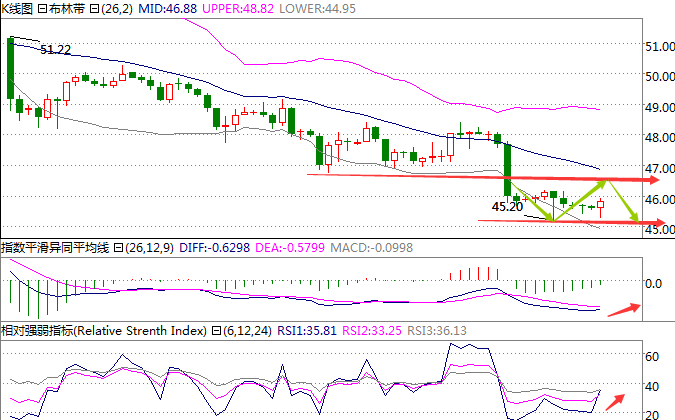Select the large green candlestick at chart start

coord(10,68)
